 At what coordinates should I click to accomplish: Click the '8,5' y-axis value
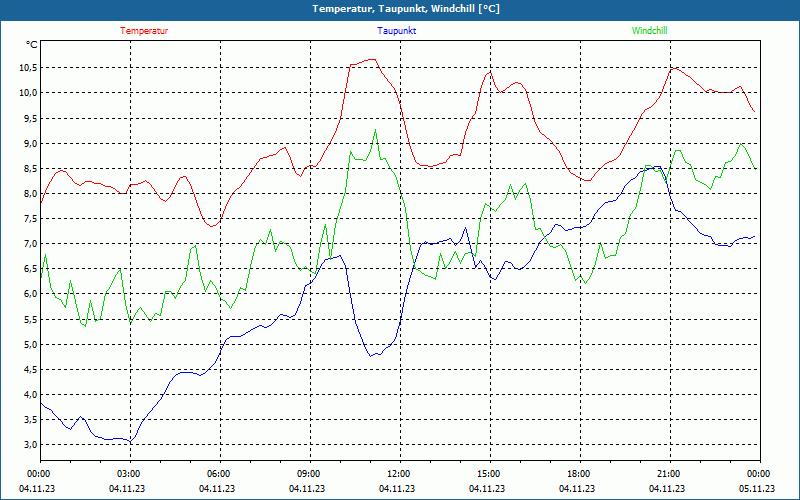pyautogui.click(x=30, y=168)
